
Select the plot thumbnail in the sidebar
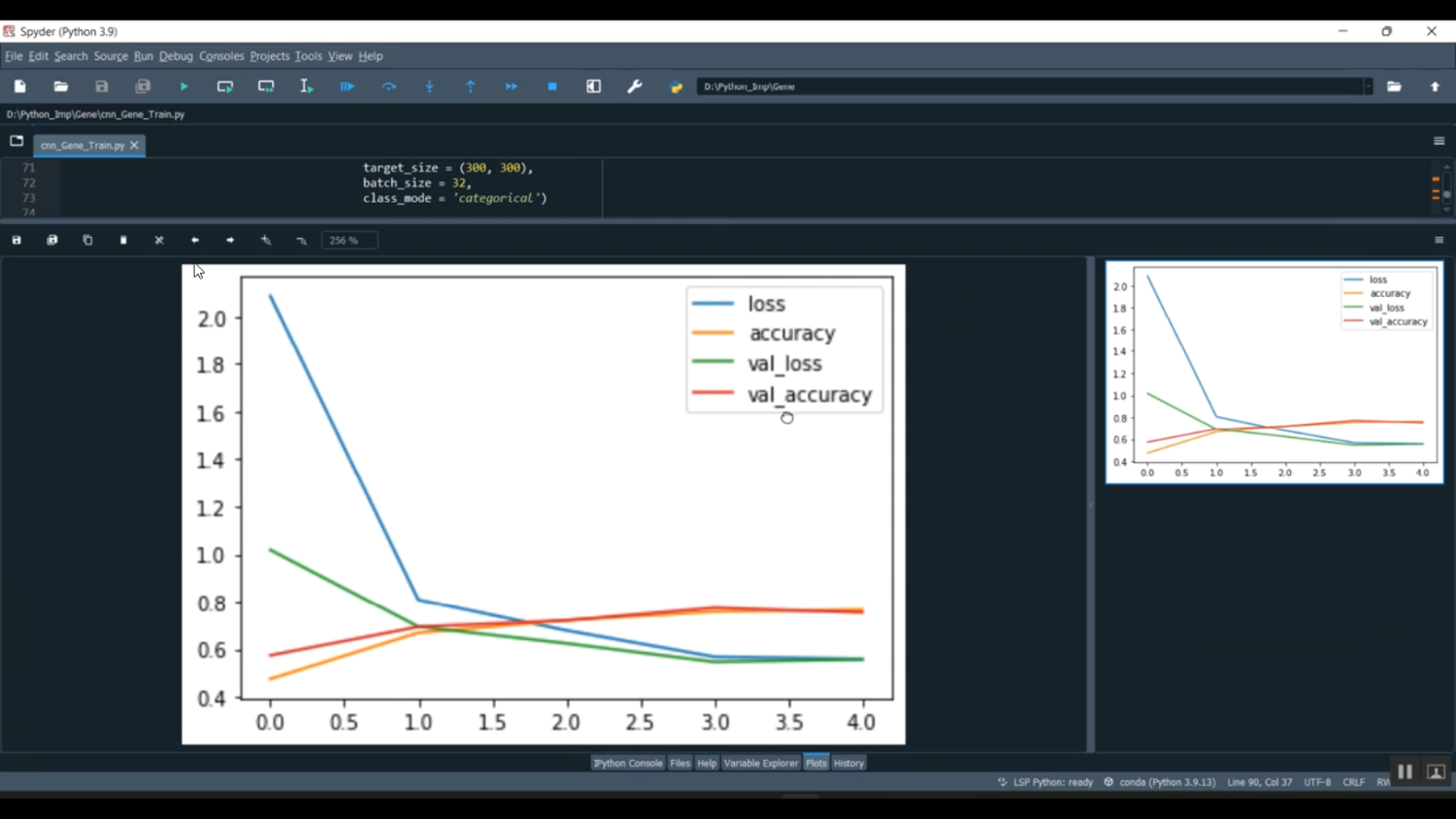tap(1274, 372)
